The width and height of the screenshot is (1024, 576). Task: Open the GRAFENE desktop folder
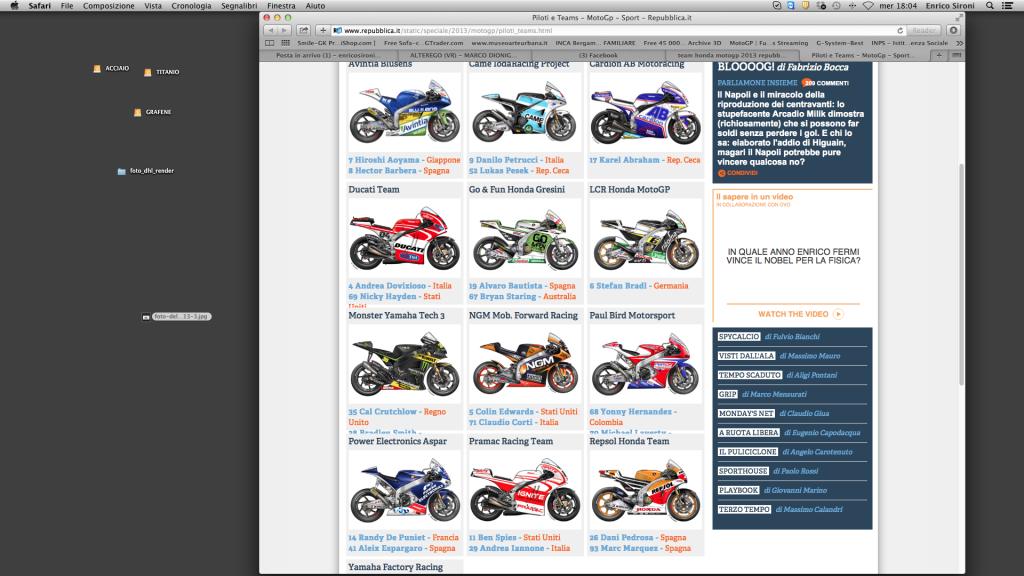[x=152, y=112]
